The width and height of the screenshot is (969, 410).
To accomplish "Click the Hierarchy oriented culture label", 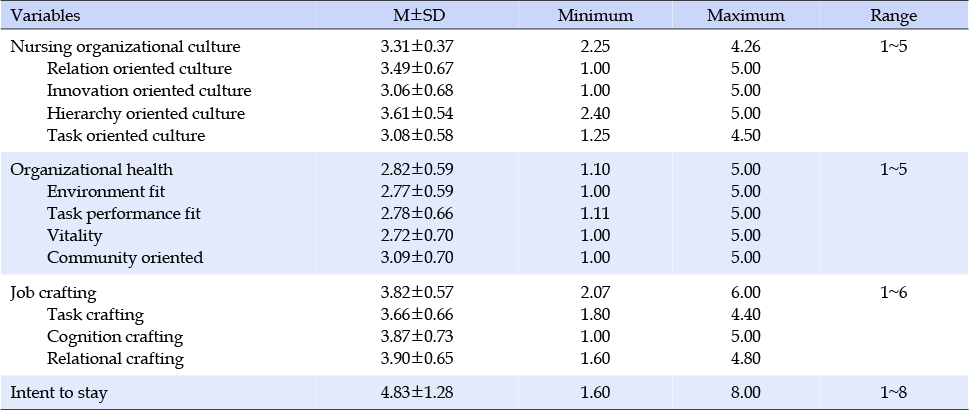I will [x=145, y=113].
